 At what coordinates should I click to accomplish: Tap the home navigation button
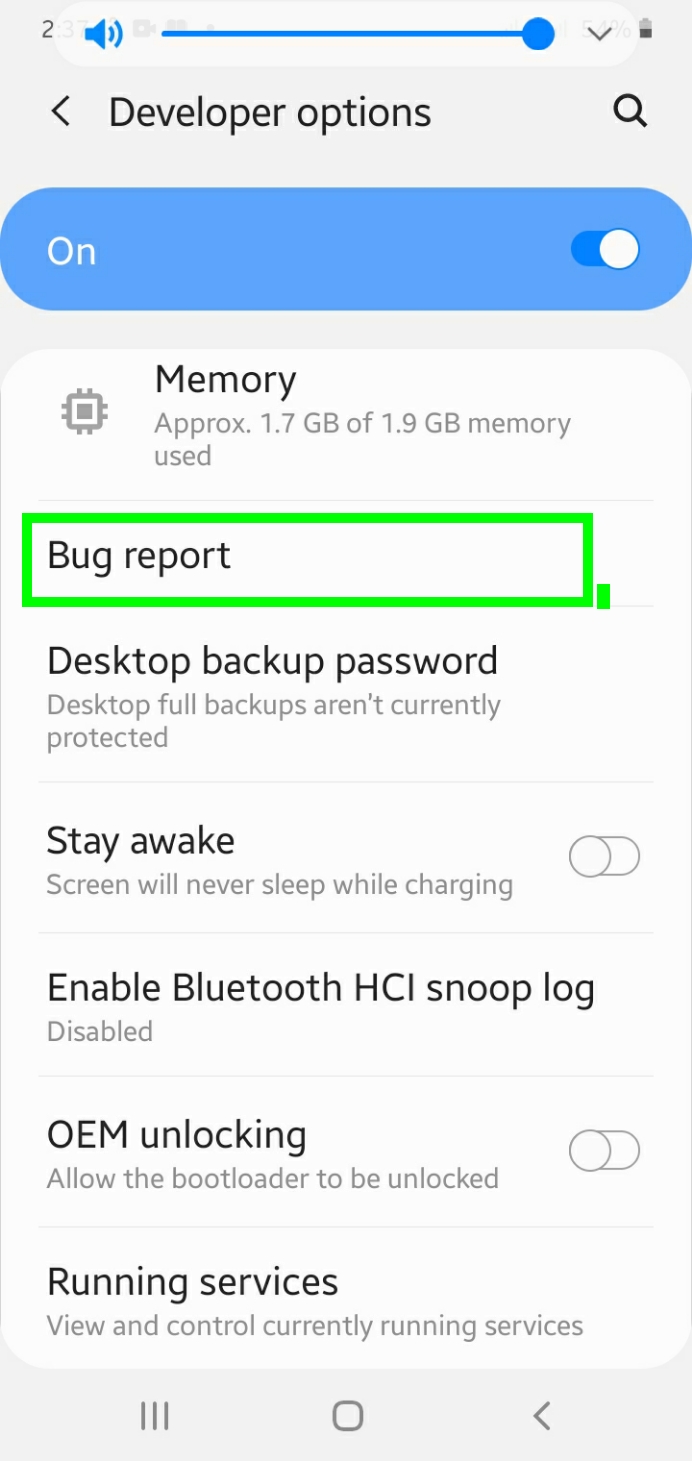[347, 1415]
